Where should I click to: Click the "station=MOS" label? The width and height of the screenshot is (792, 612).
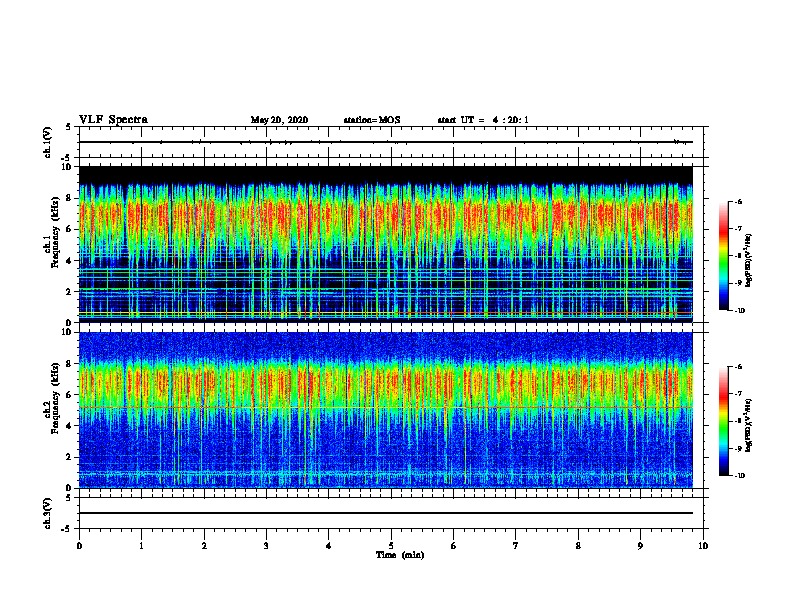(x=372, y=120)
